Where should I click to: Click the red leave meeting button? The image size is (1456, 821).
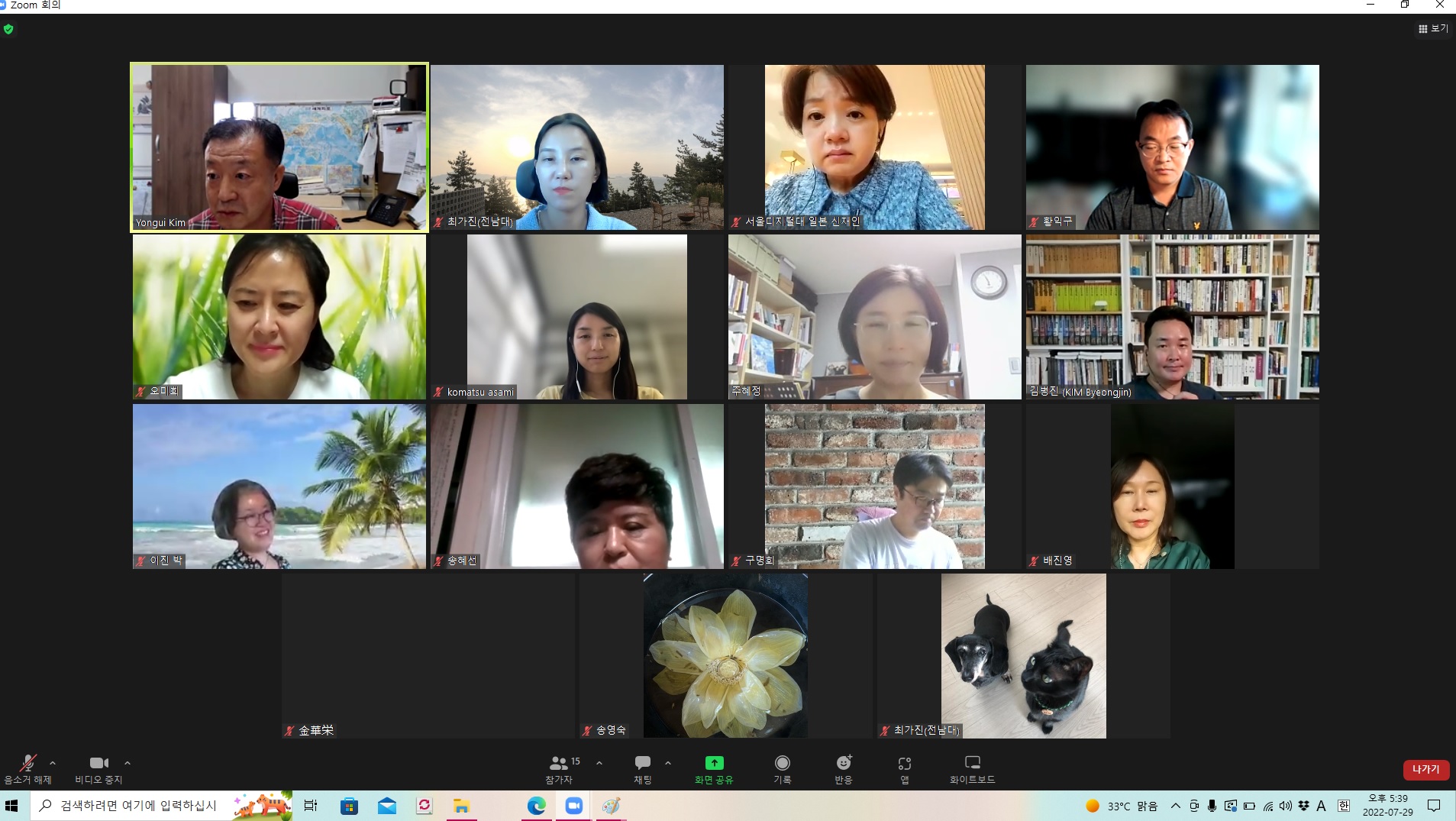1425,769
